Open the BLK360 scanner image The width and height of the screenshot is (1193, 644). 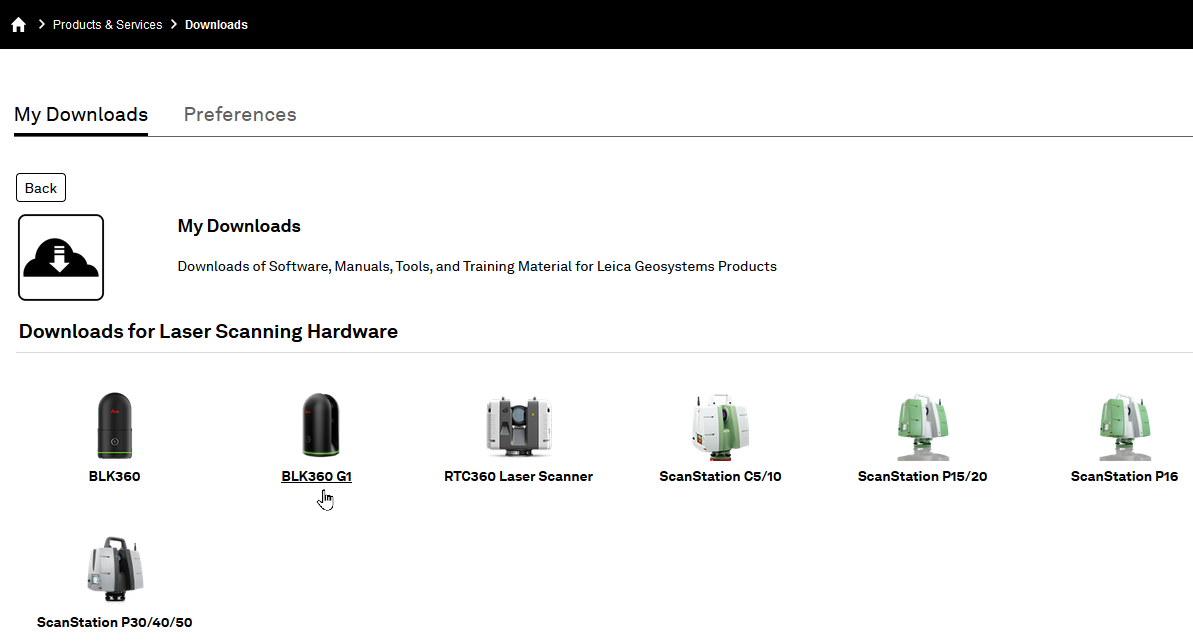114,426
